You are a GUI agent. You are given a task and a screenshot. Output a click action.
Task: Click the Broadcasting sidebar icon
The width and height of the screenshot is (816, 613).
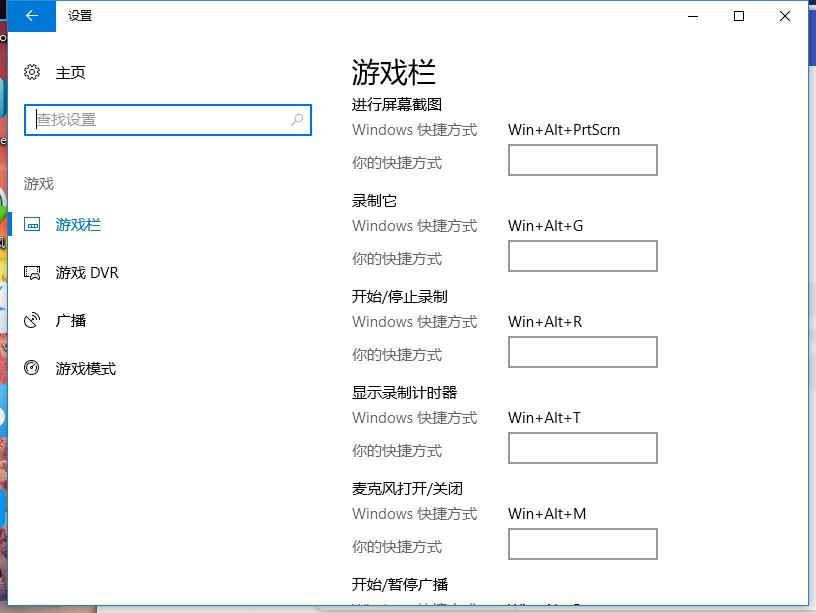click(x=32, y=321)
